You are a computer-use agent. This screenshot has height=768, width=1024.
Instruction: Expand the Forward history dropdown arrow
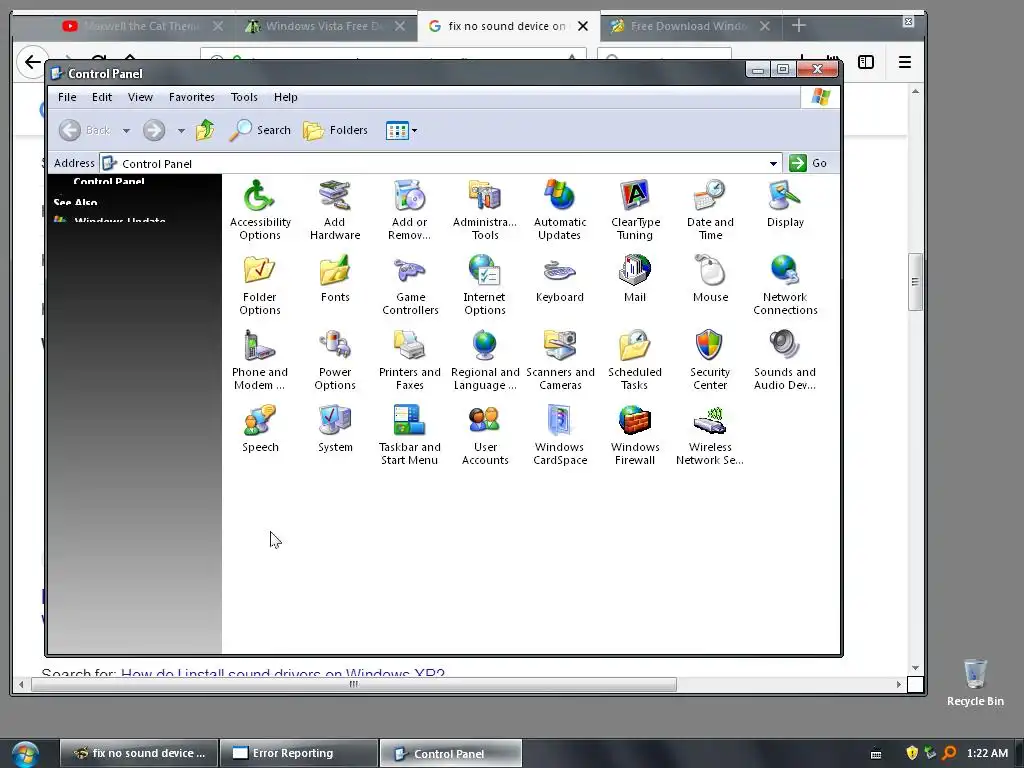click(181, 131)
